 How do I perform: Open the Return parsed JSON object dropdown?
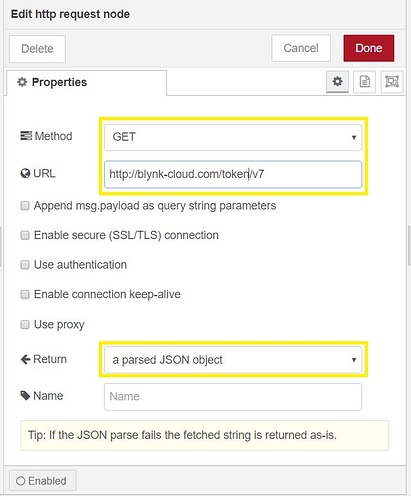pyautogui.click(x=233, y=360)
